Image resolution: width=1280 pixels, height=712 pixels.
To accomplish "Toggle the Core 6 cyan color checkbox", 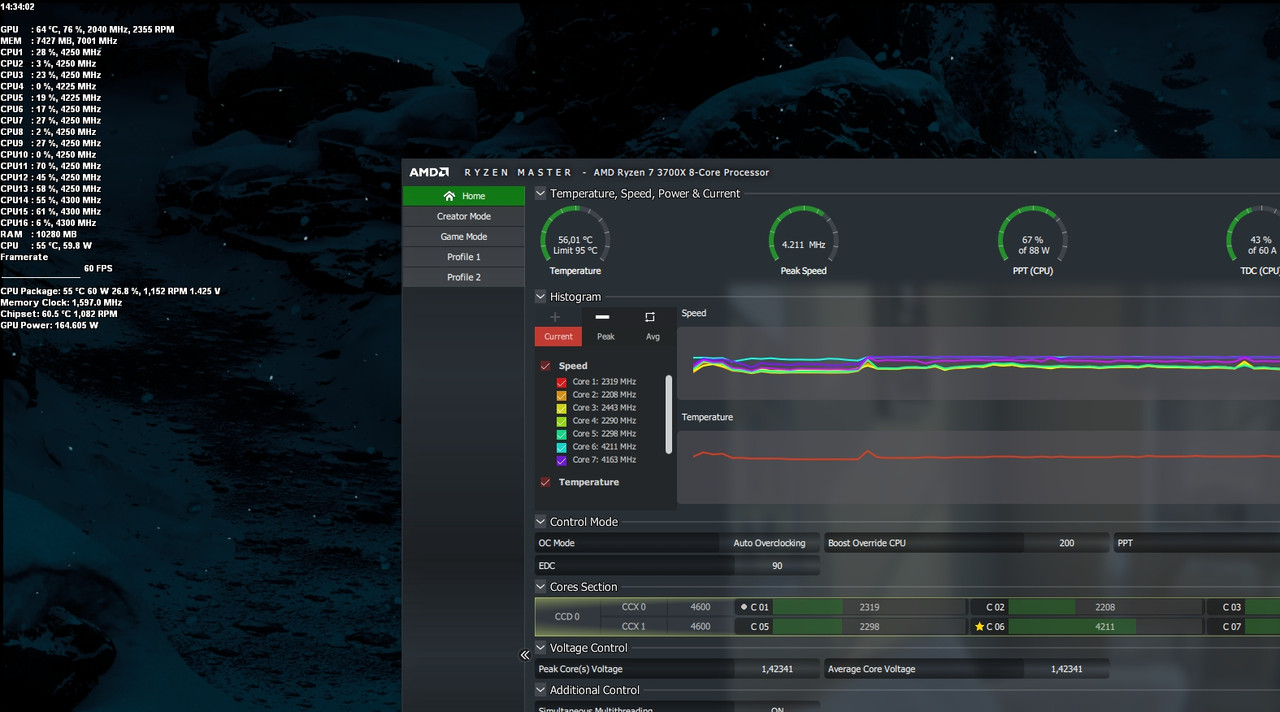I will click(562, 447).
